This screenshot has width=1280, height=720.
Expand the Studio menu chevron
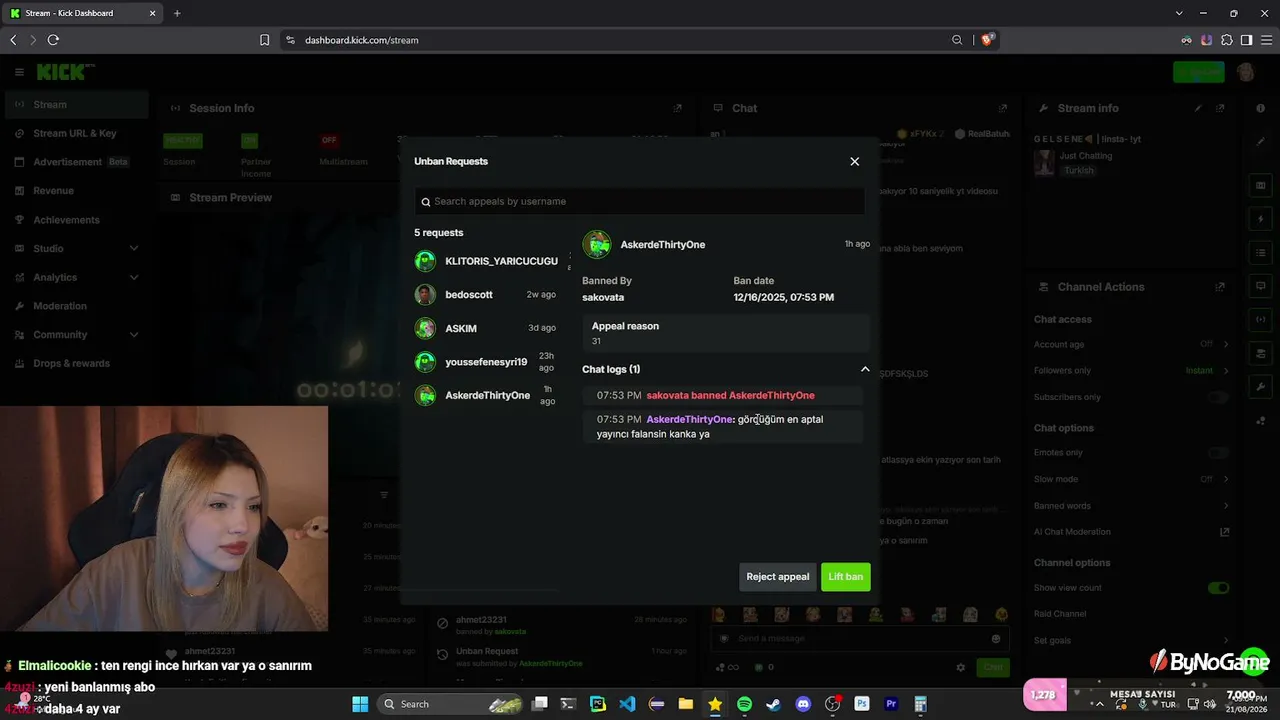pyautogui.click(x=134, y=248)
